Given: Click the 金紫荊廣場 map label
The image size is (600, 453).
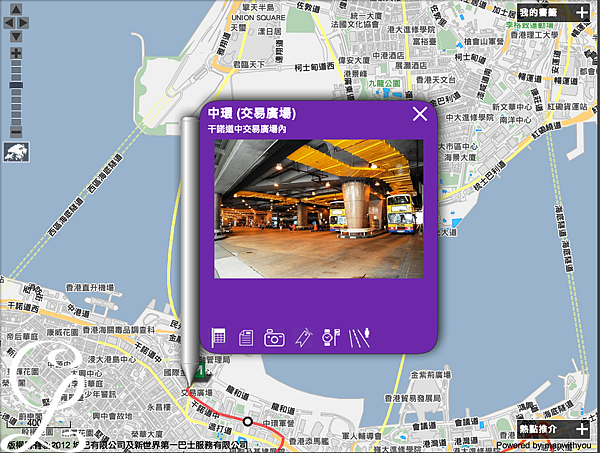Looking at the screenshot, I should pyautogui.click(x=431, y=375).
